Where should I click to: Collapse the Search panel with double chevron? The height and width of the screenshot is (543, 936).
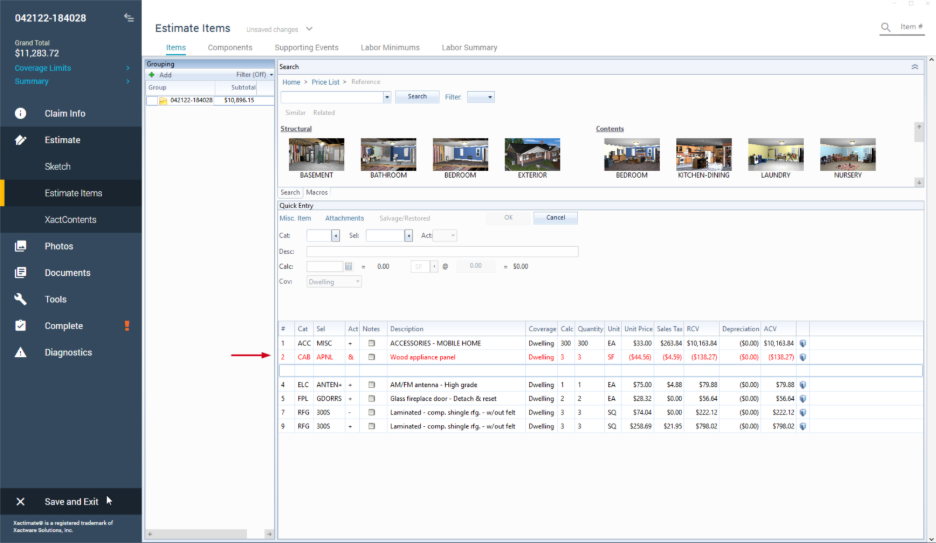[x=914, y=67]
